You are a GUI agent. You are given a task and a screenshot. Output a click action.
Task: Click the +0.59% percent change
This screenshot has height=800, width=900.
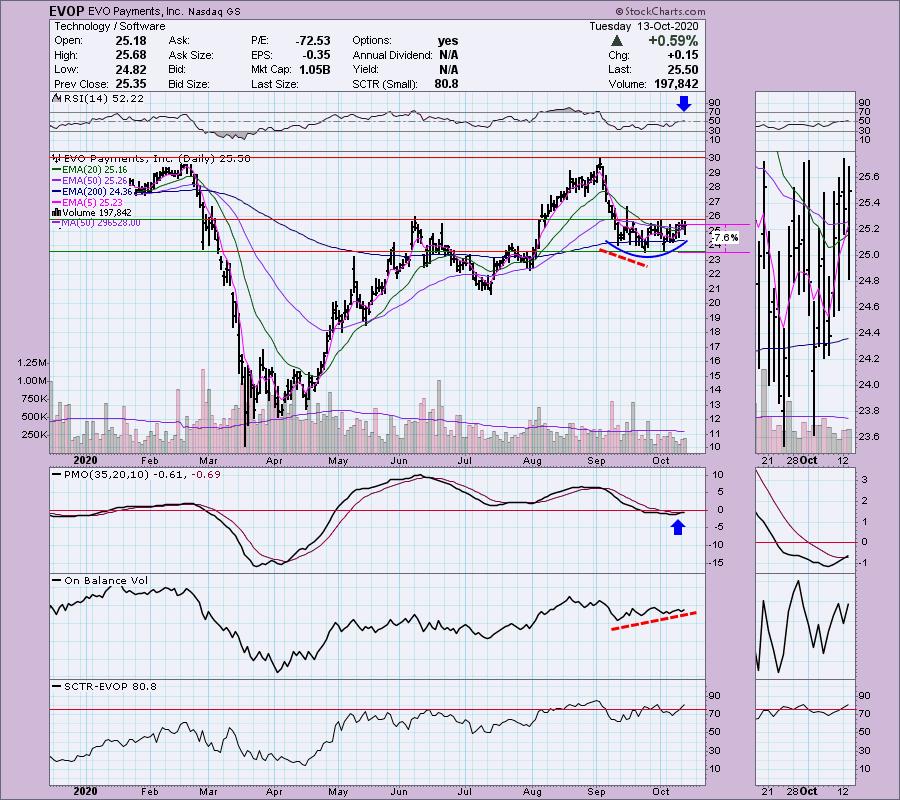click(x=673, y=41)
